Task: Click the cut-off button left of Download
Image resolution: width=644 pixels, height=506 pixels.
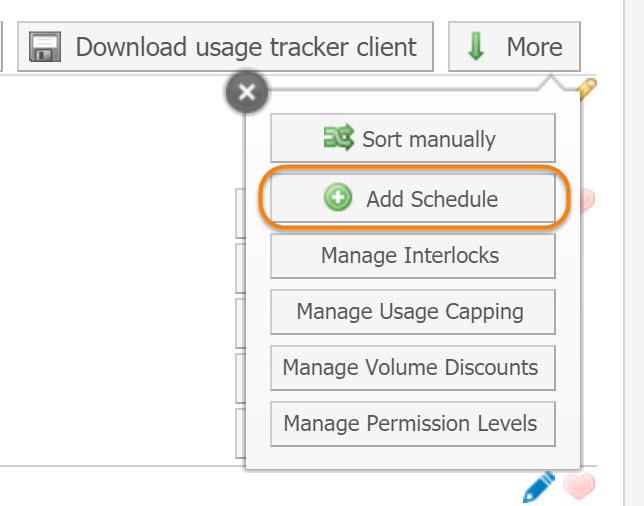Action: (3, 47)
